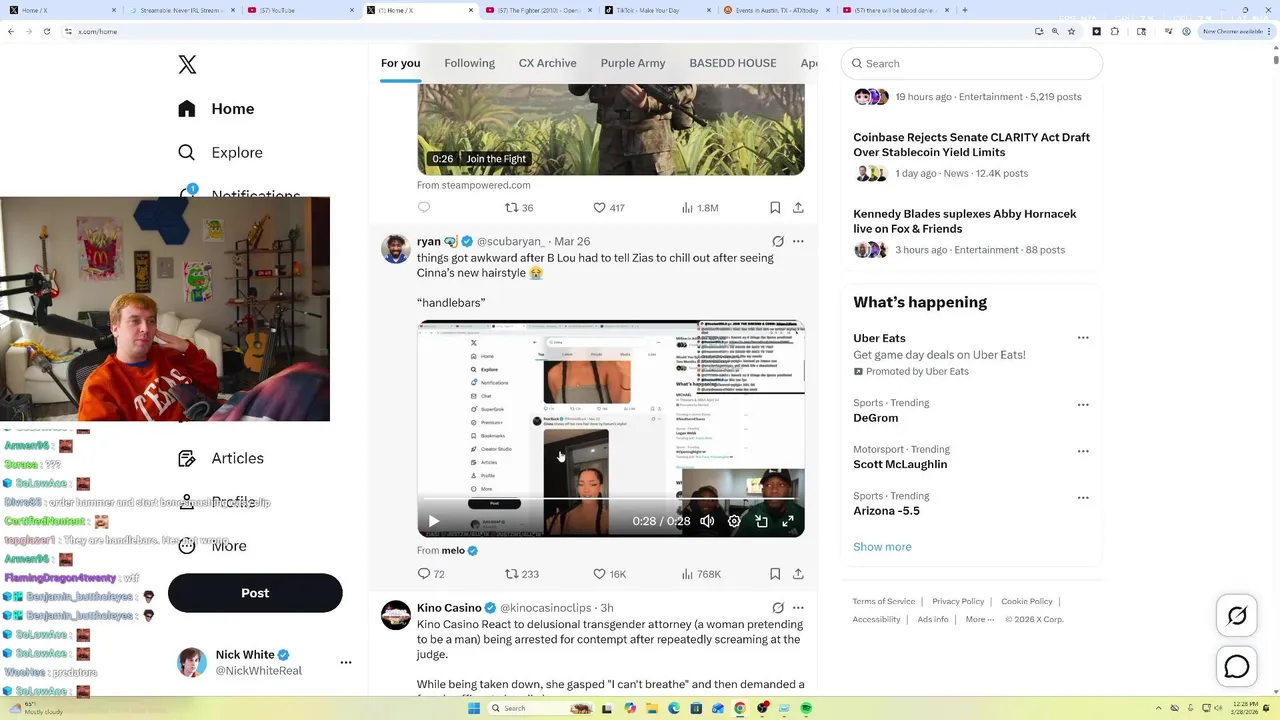
Task: Open more options for DeGrom trend
Action: click(x=1083, y=405)
